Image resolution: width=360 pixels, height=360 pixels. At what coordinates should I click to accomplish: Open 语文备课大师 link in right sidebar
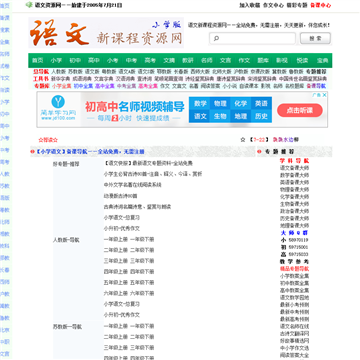click(294, 168)
